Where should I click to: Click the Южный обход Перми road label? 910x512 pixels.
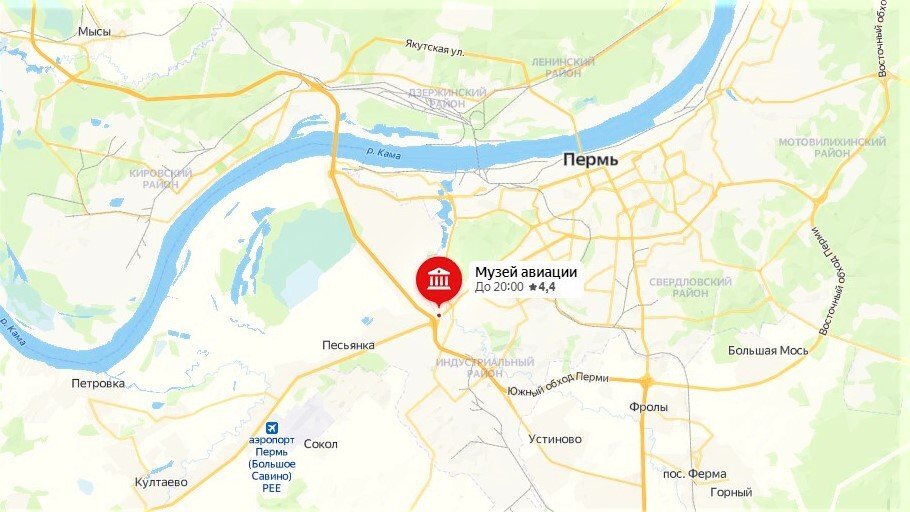tap(558, 385)
